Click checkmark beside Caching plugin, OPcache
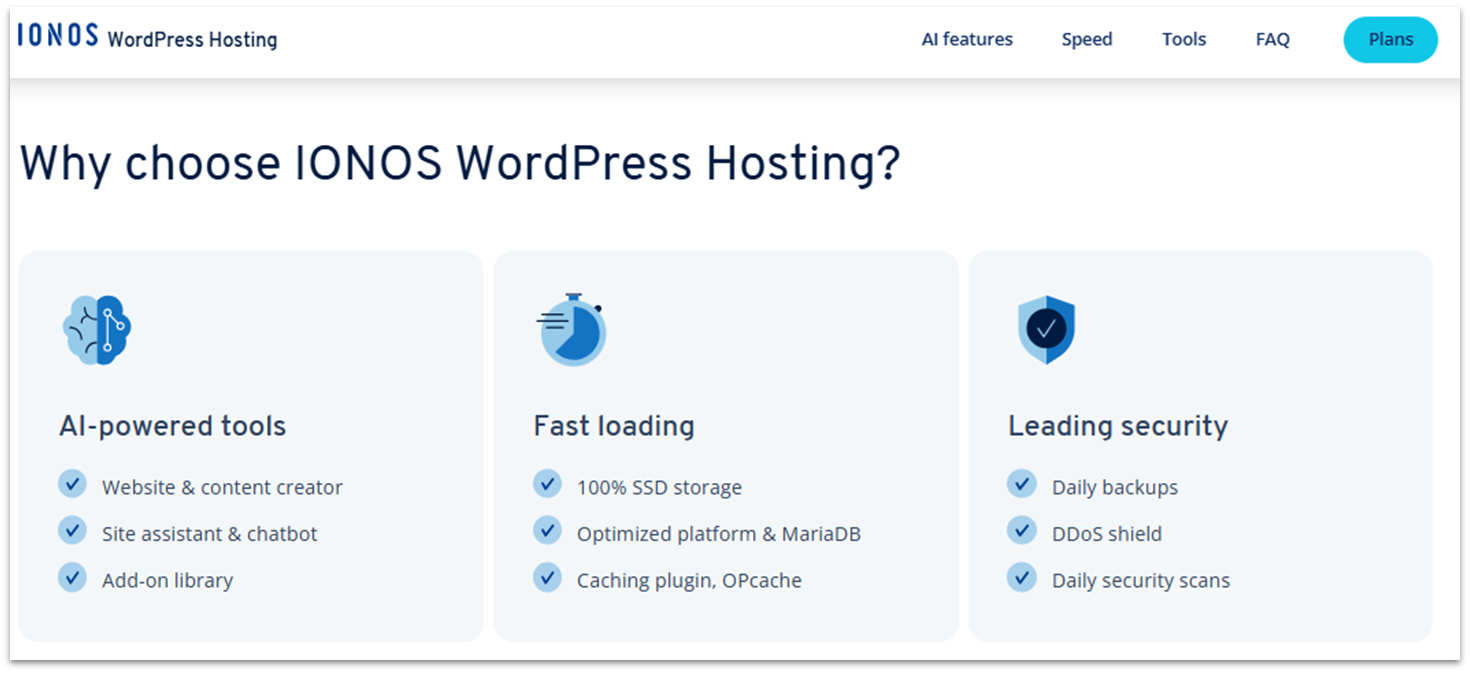1470x673 pixels. tap(547, 577)
